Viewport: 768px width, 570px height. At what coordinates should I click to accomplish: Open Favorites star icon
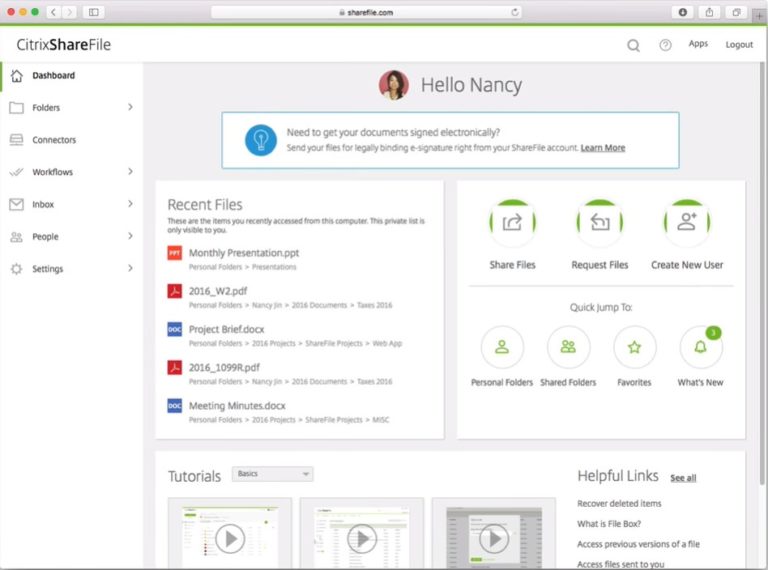tap(634, 347)
